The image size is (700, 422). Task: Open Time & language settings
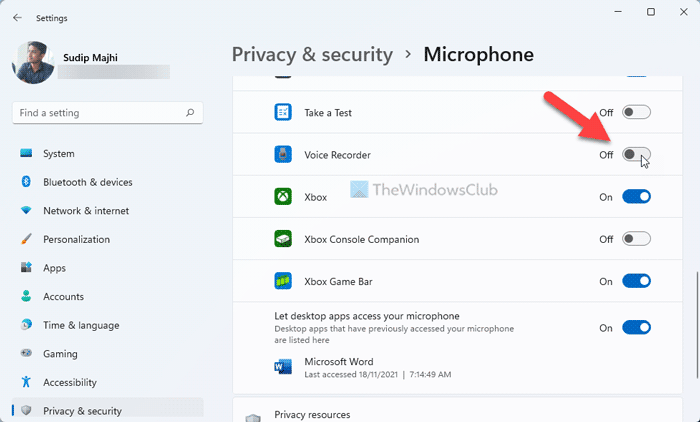pos(81,325)
